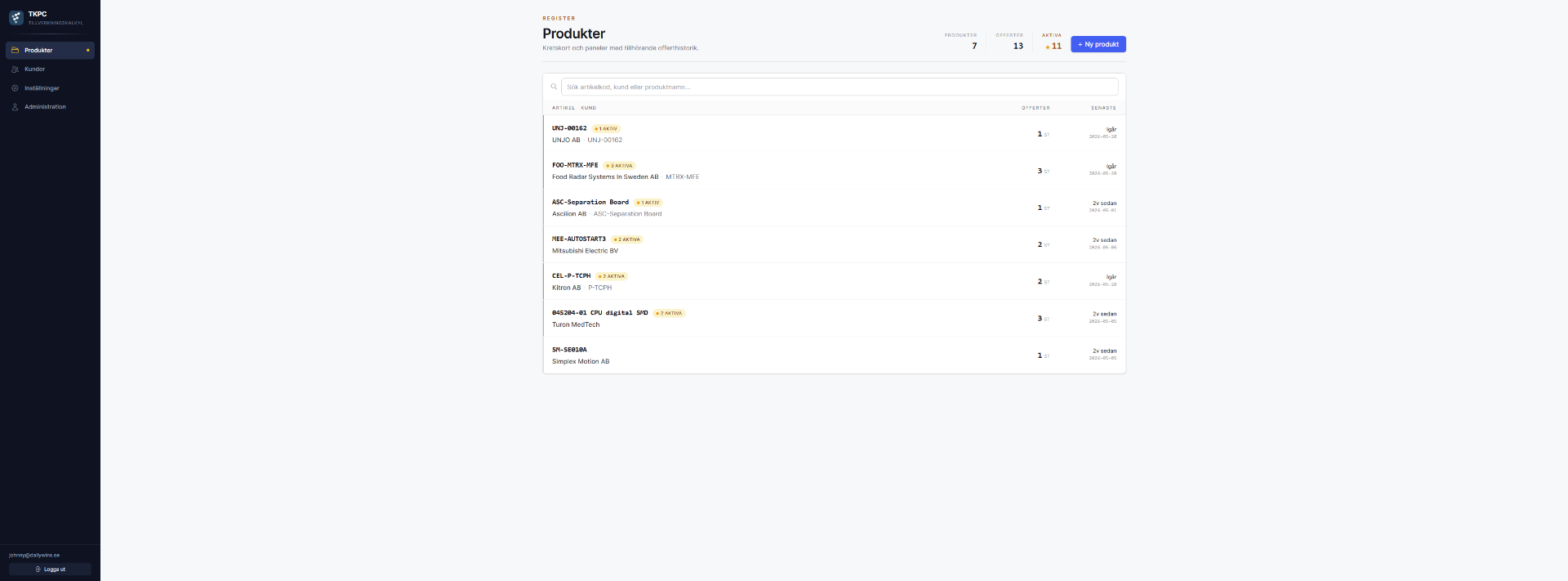Open the MEE-AUTOSTART3 product row
The height and width of the screenshot is (581, 1568).
(835, 244)
